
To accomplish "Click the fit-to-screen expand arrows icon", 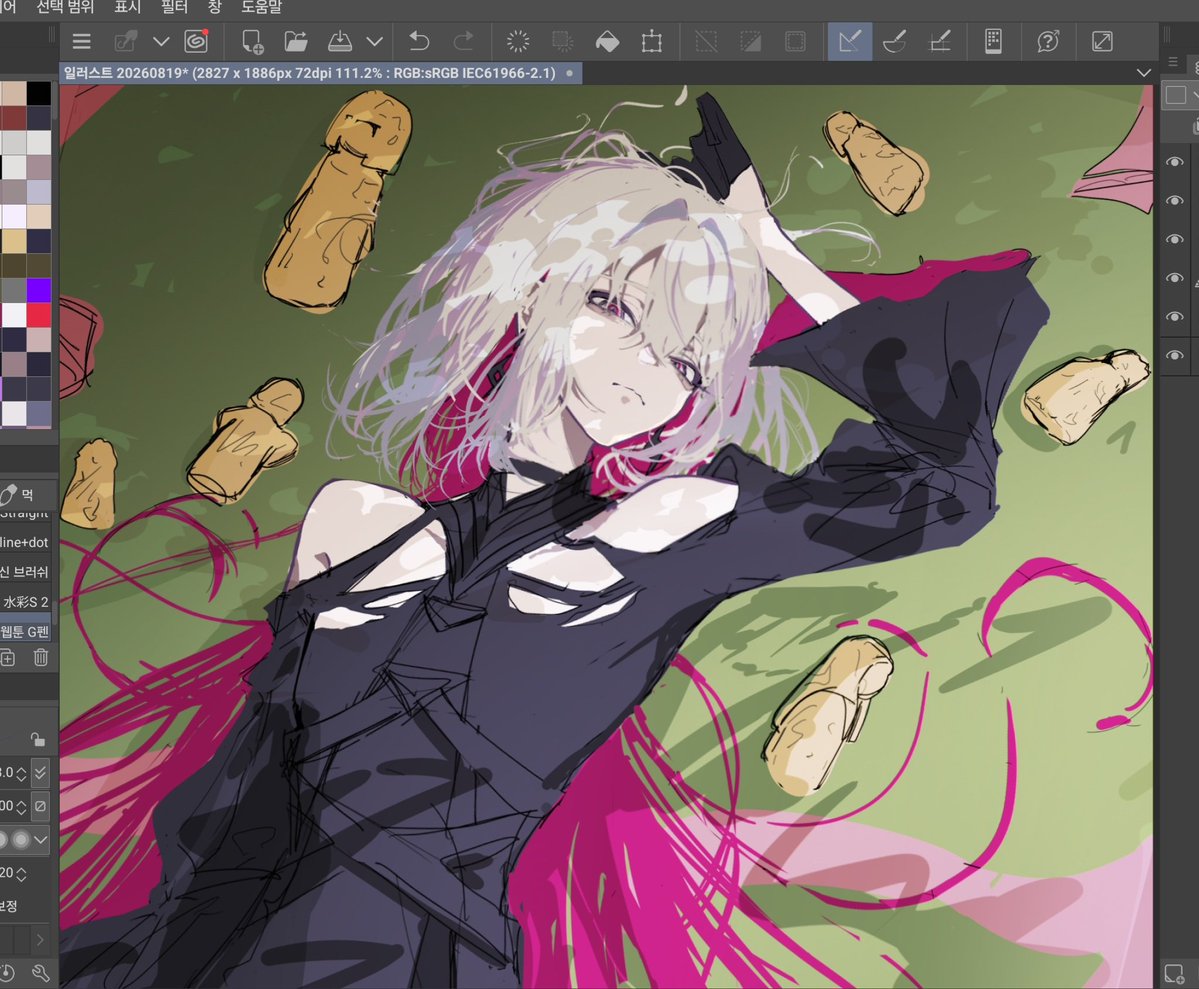I will point(1102,41).
